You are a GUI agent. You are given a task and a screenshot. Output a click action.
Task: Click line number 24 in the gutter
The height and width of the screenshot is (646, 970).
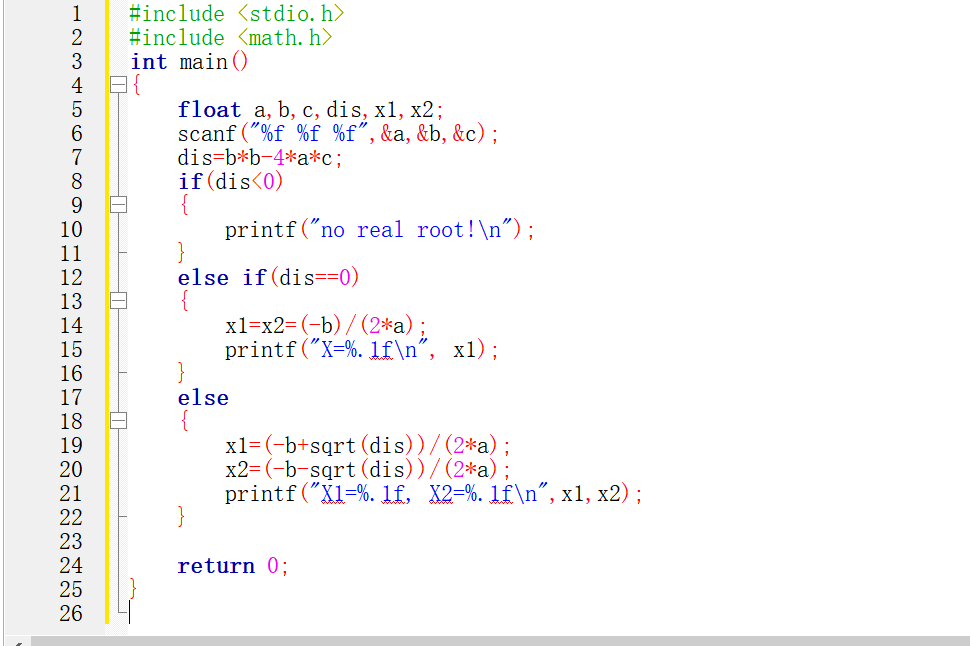pos(71,565)
